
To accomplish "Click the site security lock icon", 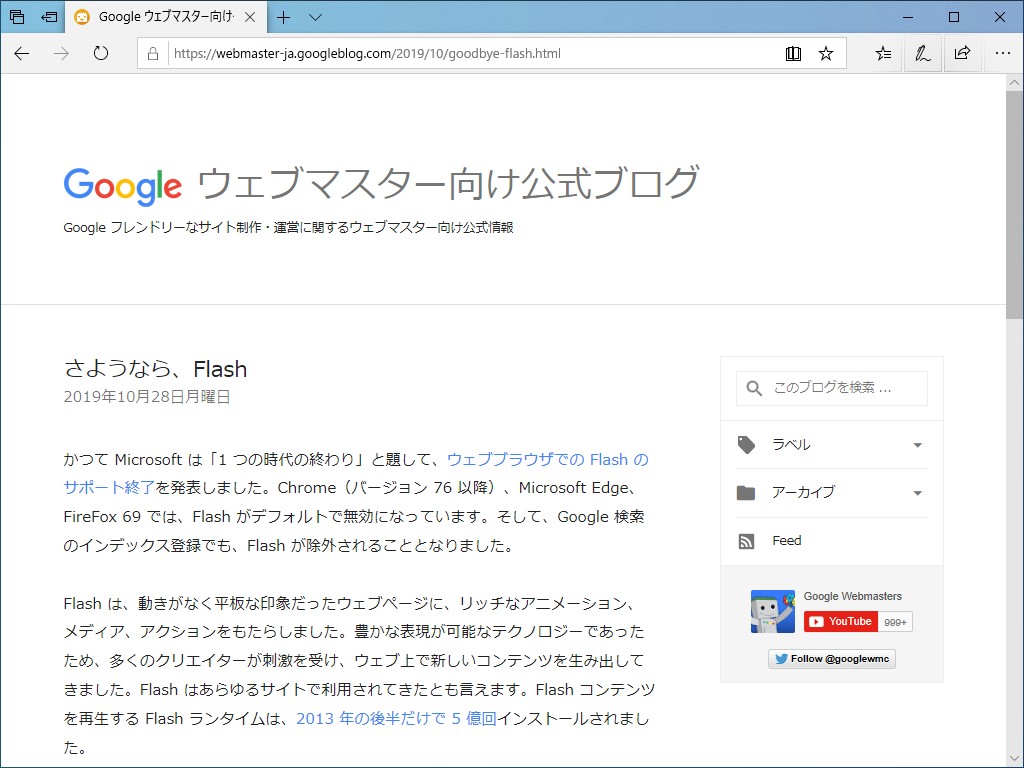I will [152, 53].
